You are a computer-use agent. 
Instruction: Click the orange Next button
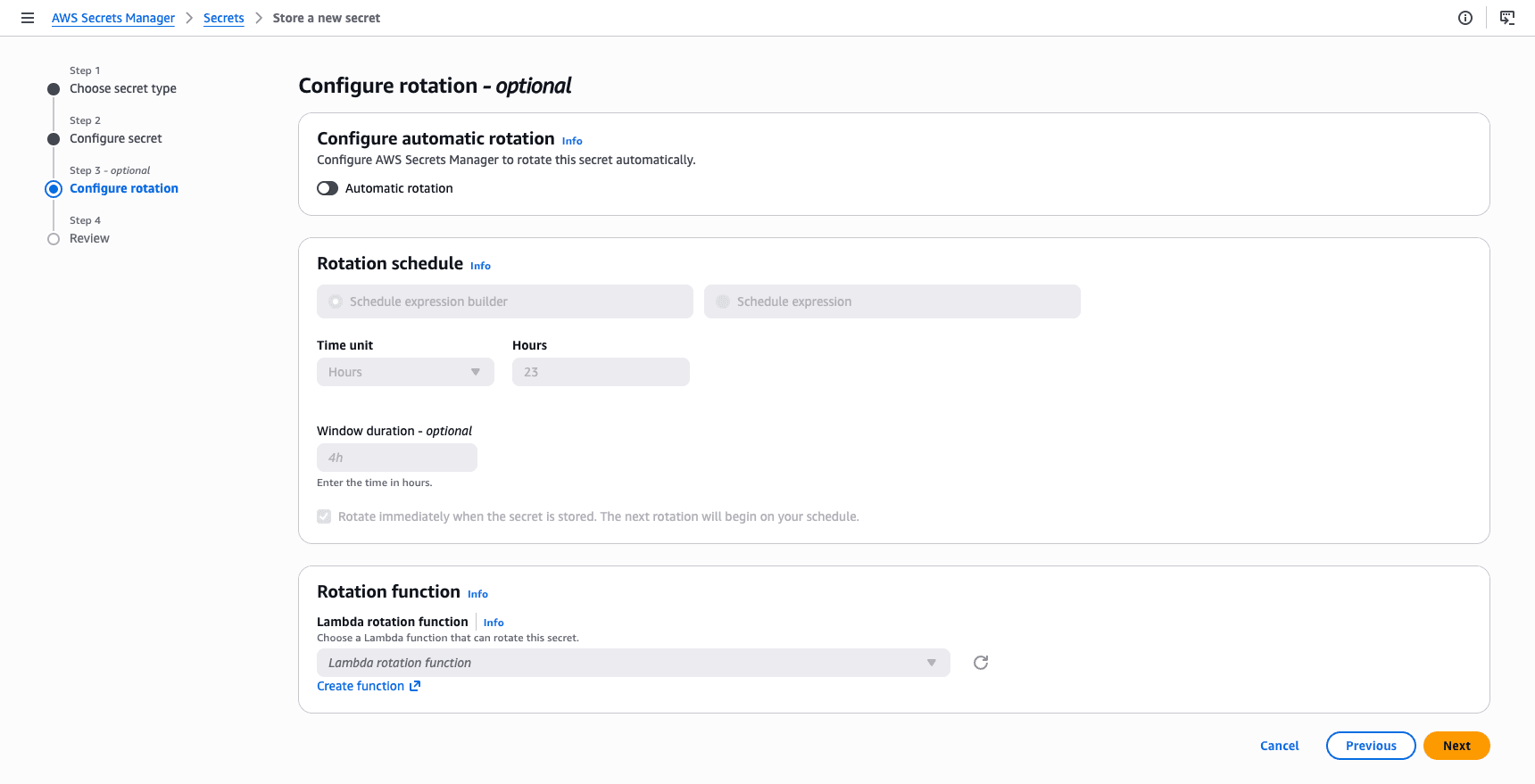pyautogui.click(x=1456, y=746)
